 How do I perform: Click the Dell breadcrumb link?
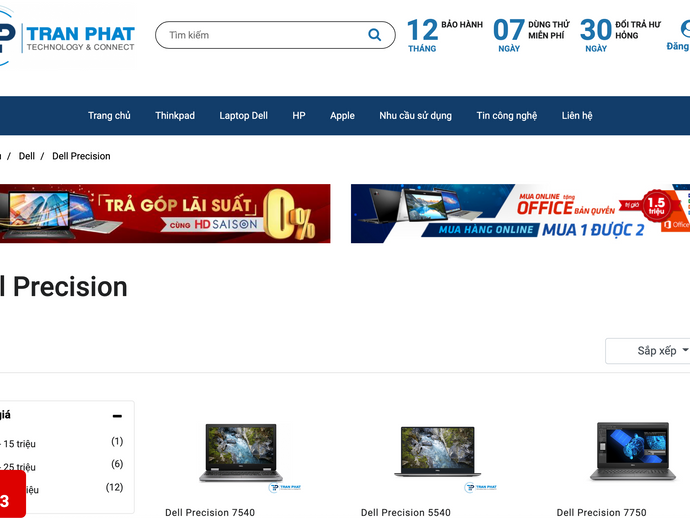[26, 156]
